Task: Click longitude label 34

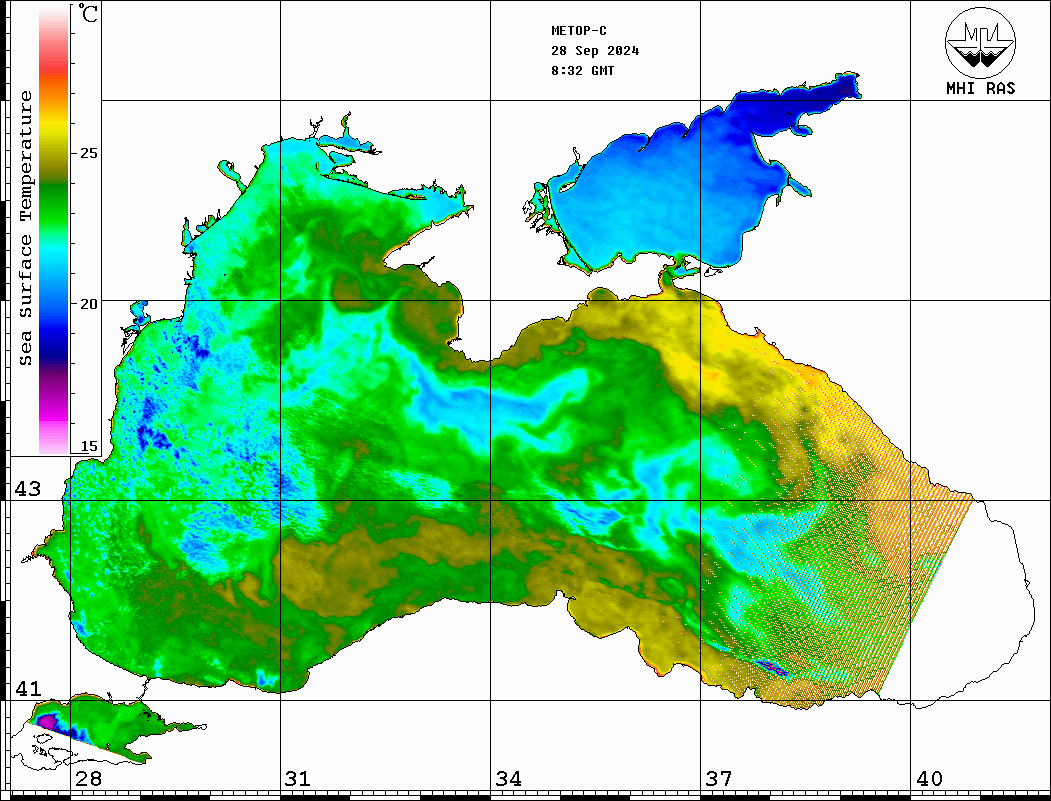Action: (x=509, y=779)
